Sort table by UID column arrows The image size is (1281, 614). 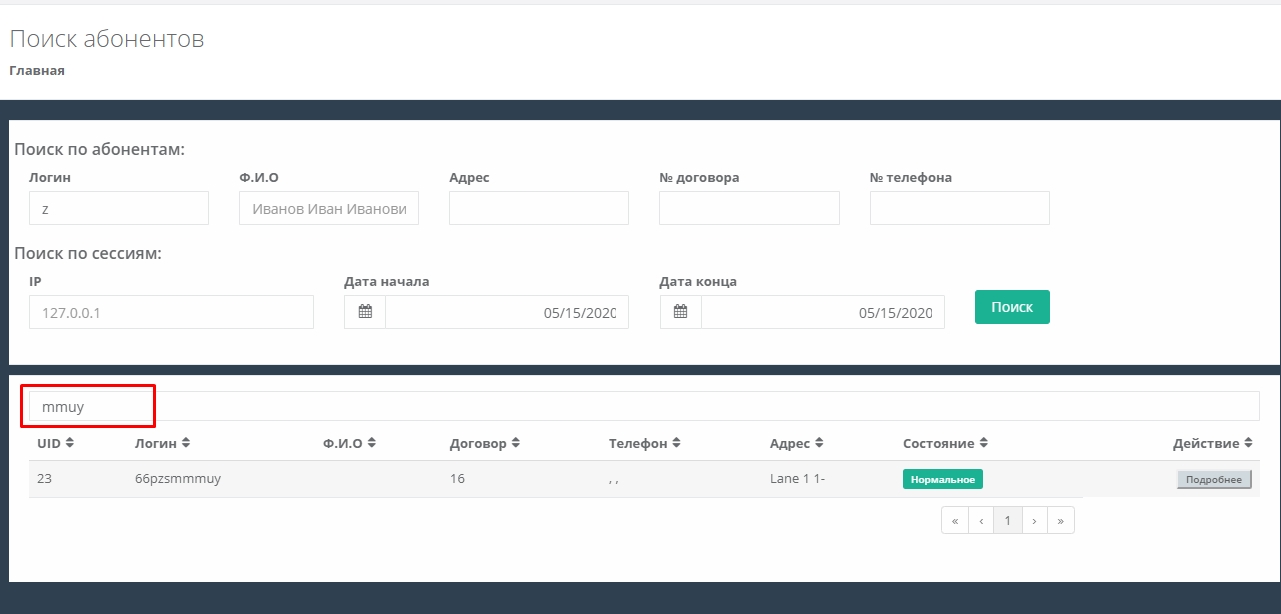click(70, 443)
